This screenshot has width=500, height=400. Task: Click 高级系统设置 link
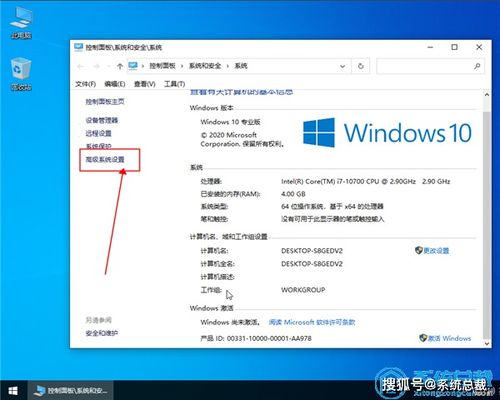coord(105,159)
